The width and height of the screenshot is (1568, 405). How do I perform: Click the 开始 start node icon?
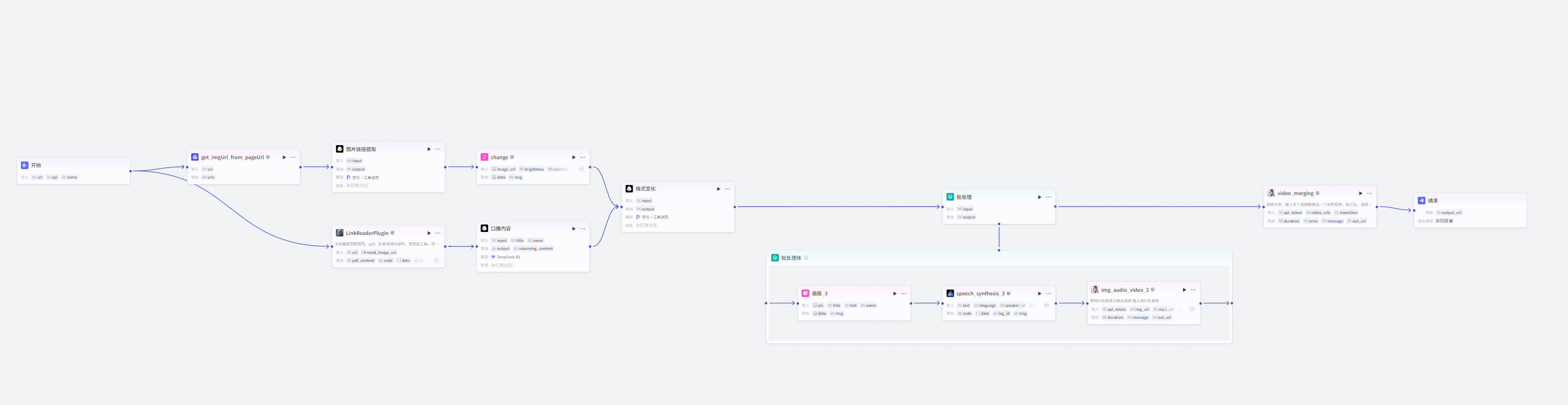[x=24, y=165]
